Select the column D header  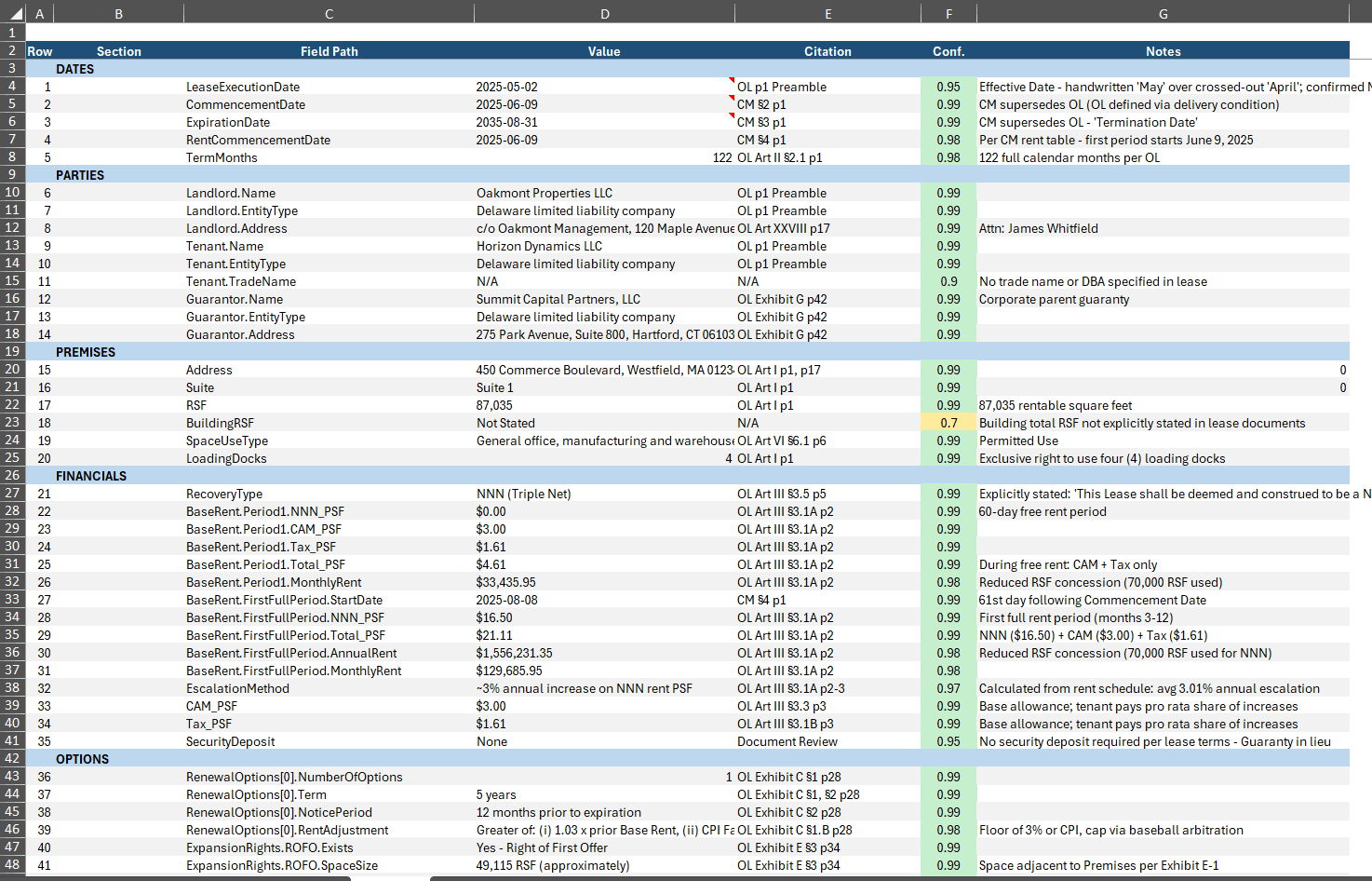[x=604, y=13]
